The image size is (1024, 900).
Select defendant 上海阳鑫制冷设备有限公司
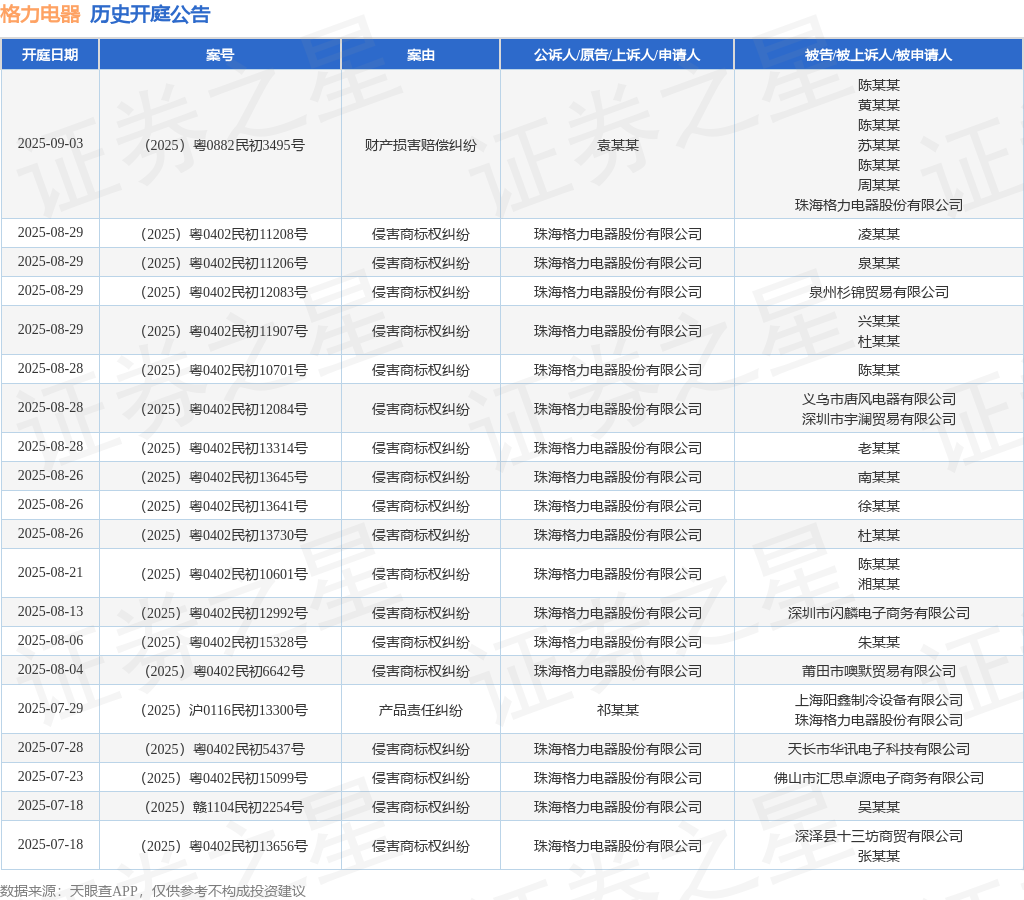pos(878,700)
